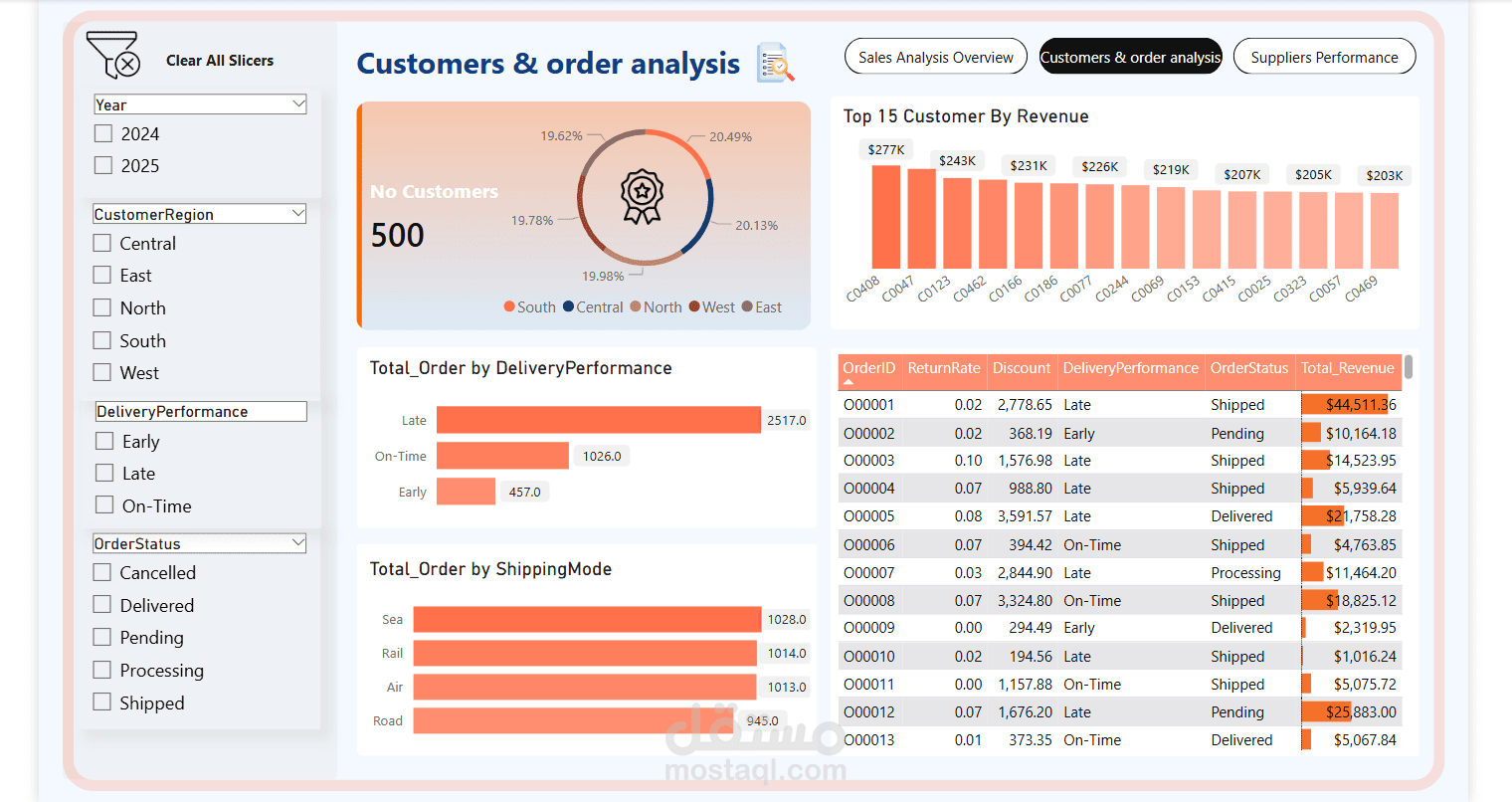Sort table by DeliveryPerformance column header
Image resolution: width=1512 pixels, height=802 pixels.
[1131, 368]
